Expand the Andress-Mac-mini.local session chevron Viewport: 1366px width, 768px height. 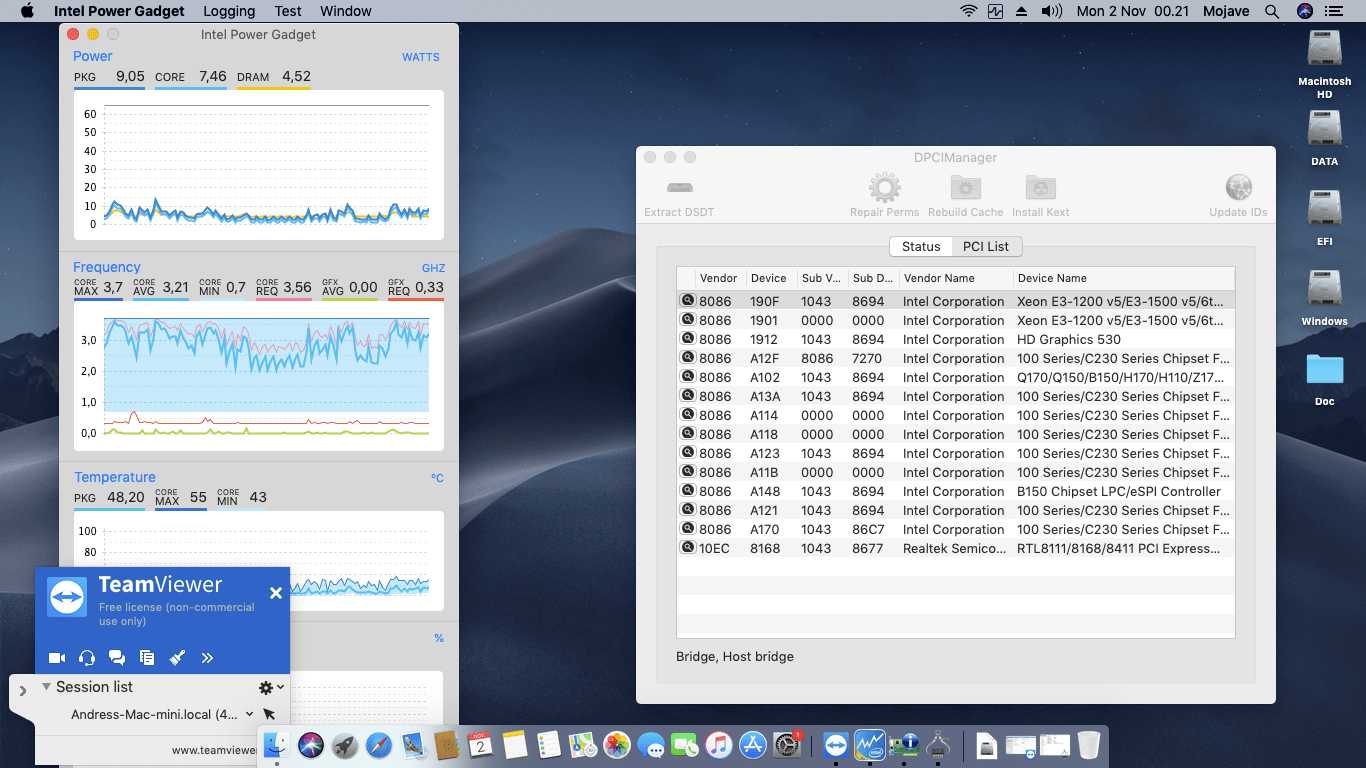coord(249,714)
